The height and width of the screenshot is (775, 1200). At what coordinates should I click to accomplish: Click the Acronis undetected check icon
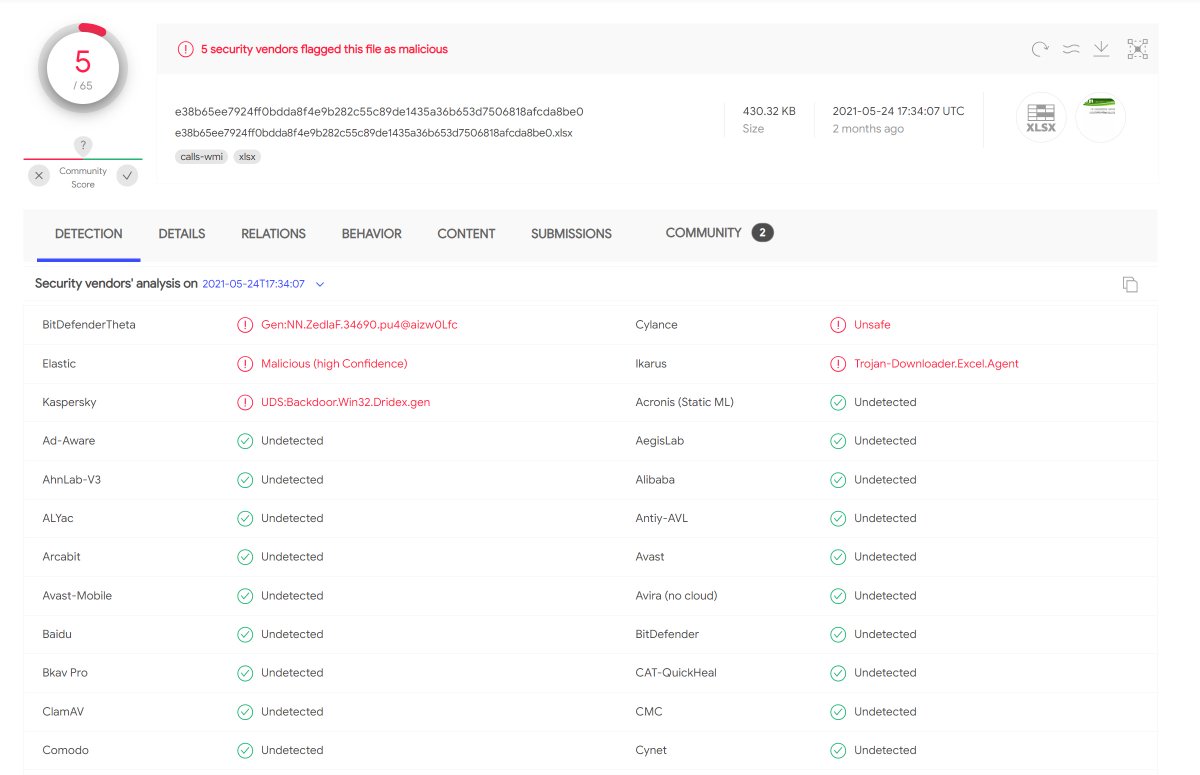pos(838,402)
